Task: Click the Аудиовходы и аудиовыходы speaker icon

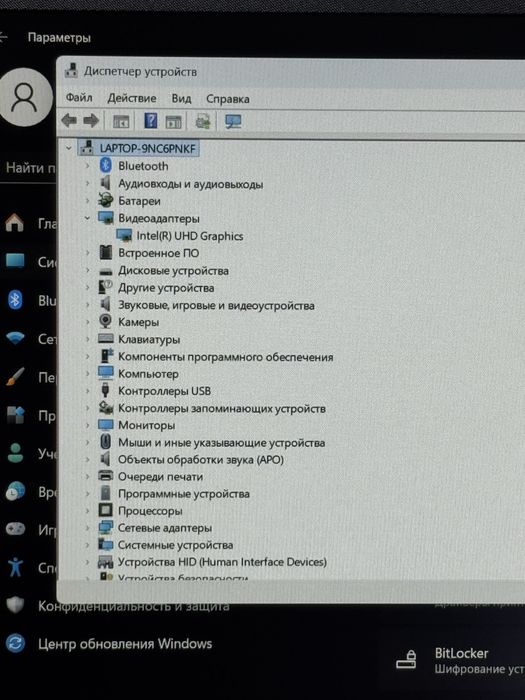Action: pos(105,183)
